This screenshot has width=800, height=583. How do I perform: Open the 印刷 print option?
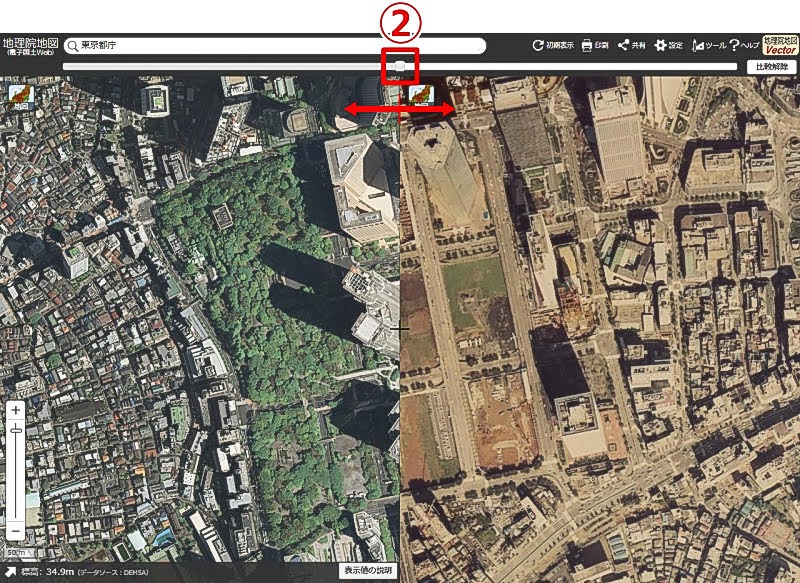(595, 45)
